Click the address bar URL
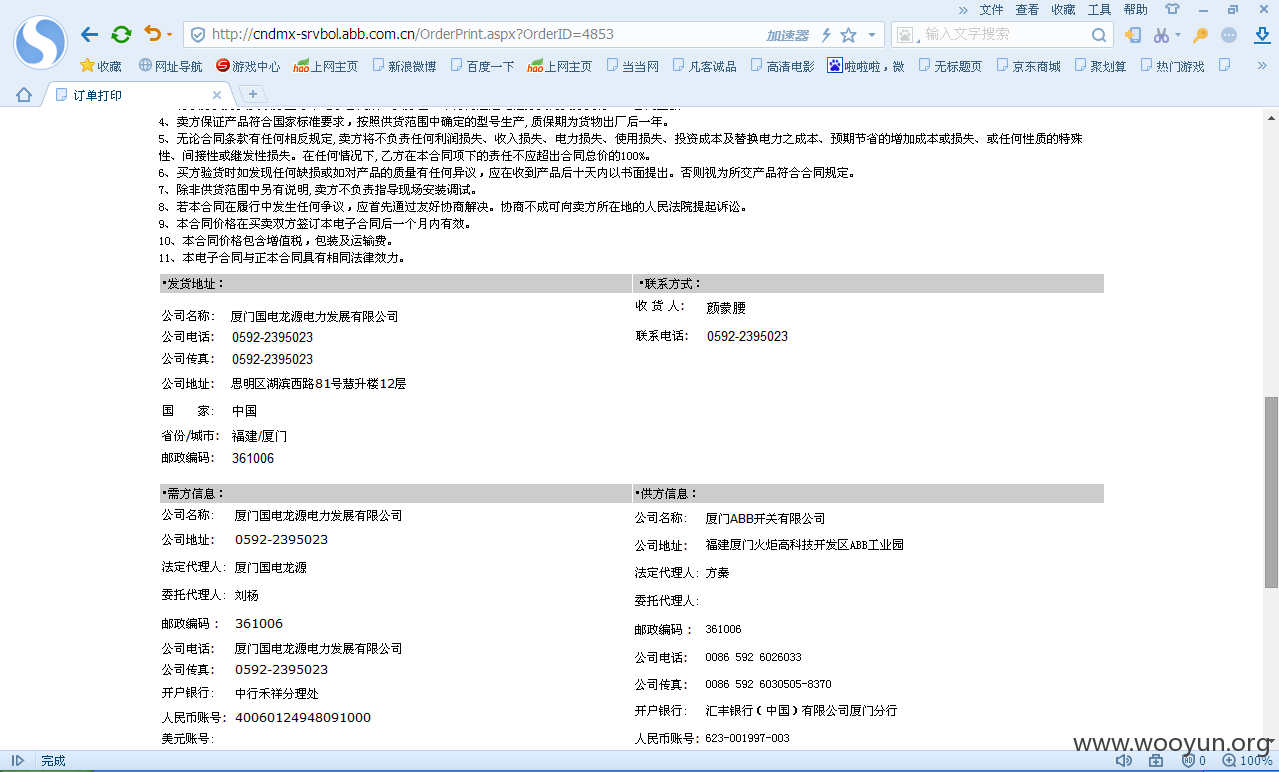 click(413, 34)
